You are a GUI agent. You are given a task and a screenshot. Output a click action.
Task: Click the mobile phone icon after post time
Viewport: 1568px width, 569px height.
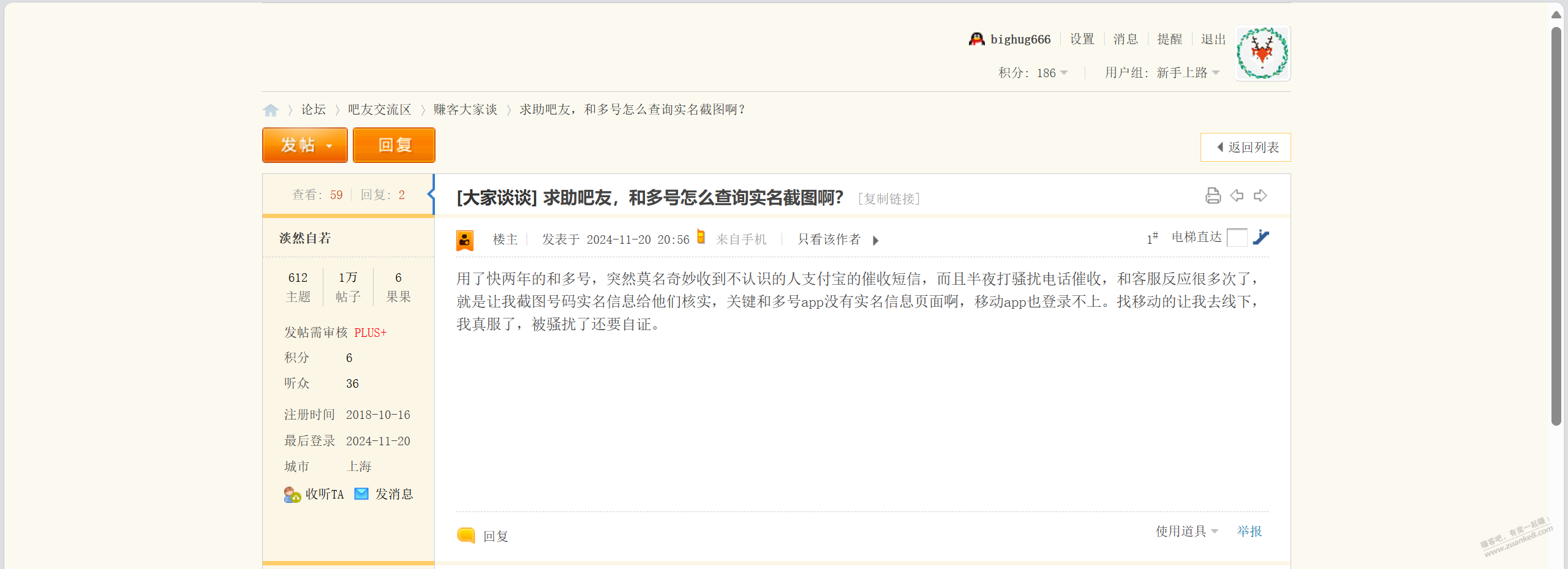pos(701,237)
